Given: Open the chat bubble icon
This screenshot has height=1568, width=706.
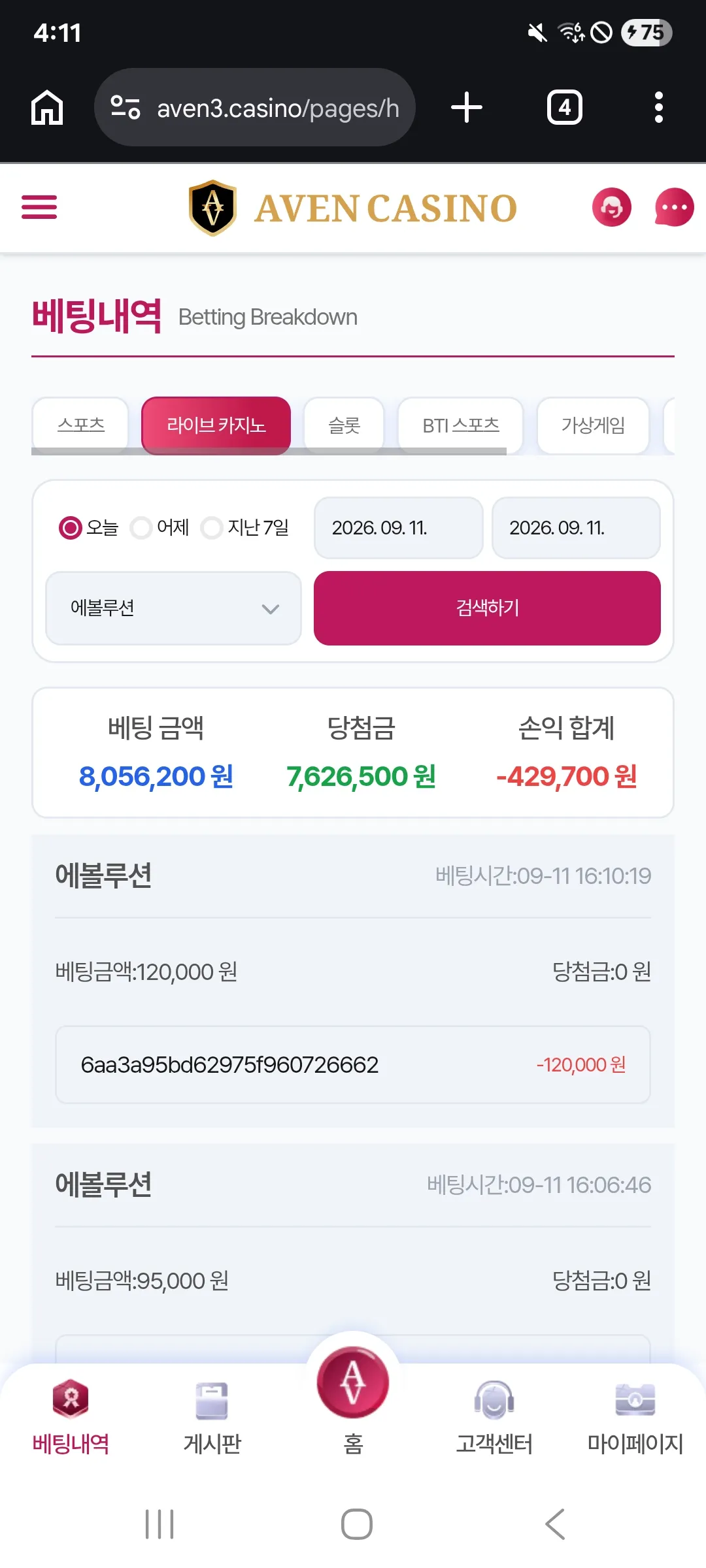Looking at the screenshot, I should [674, 207].
